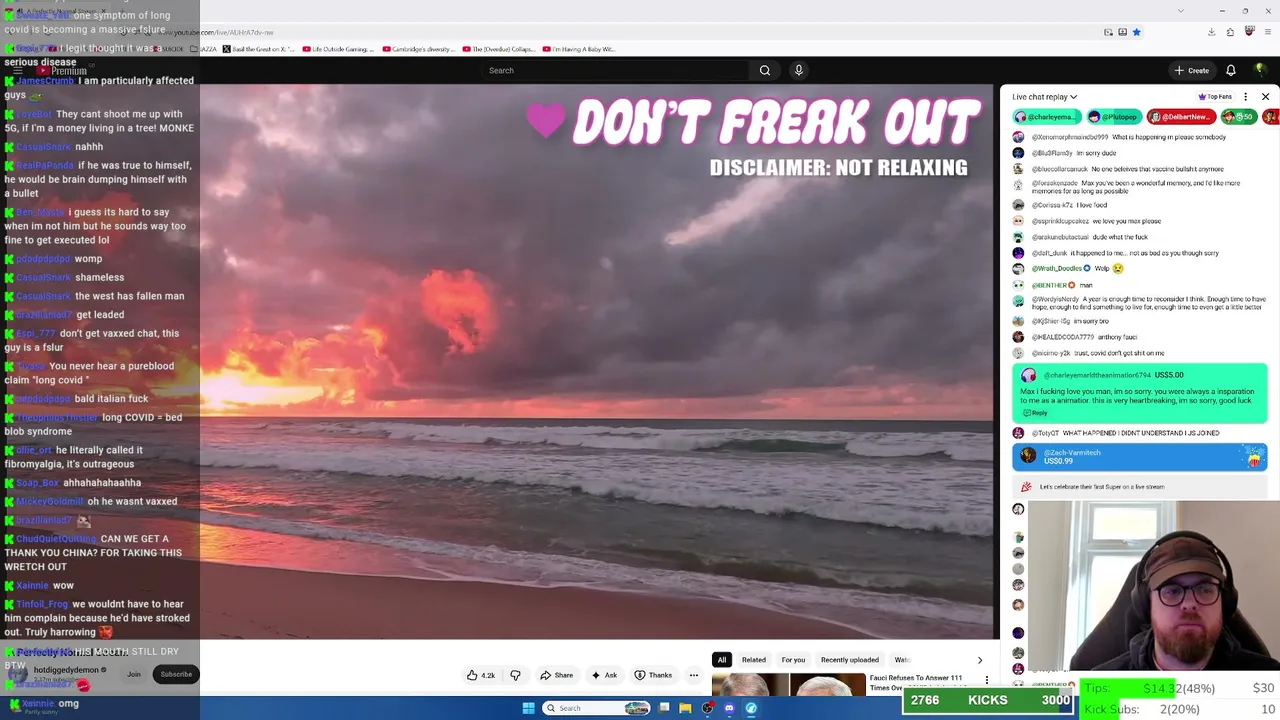This screenshot has height=720, width=1280.
Task: Join the channel membership
Action: (x=133, y=674)
